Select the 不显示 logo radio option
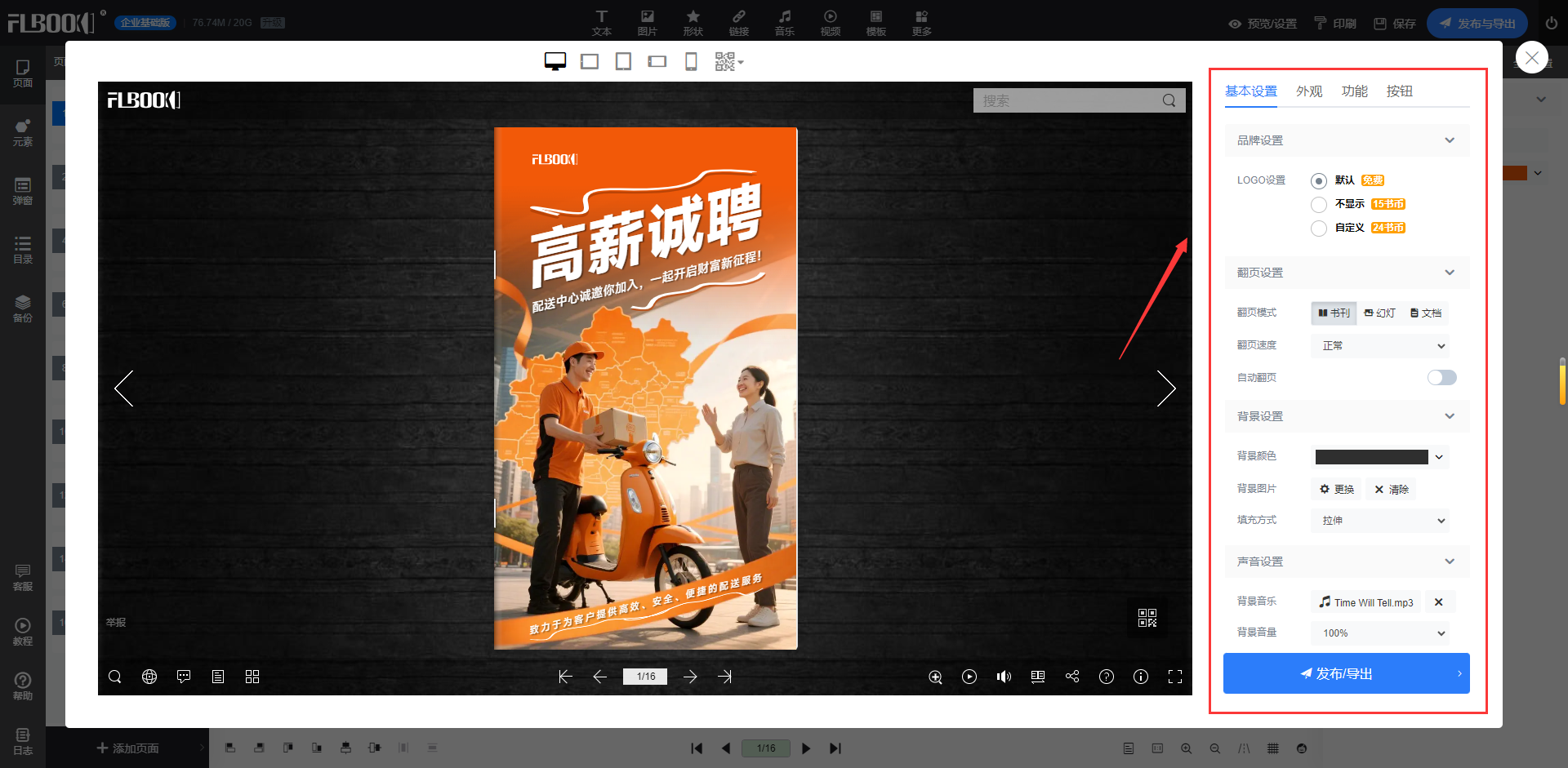Screen dimensions: 1568x768 tap(1318, 205)
